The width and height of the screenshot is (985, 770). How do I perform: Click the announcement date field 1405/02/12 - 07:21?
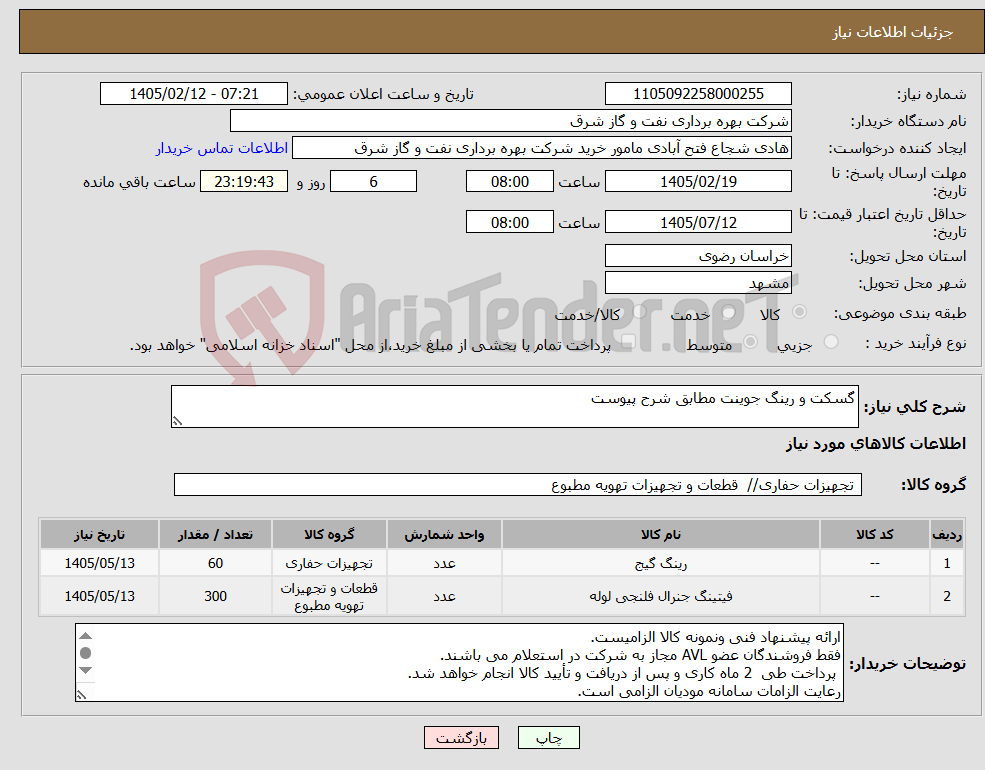click(193, 94)
